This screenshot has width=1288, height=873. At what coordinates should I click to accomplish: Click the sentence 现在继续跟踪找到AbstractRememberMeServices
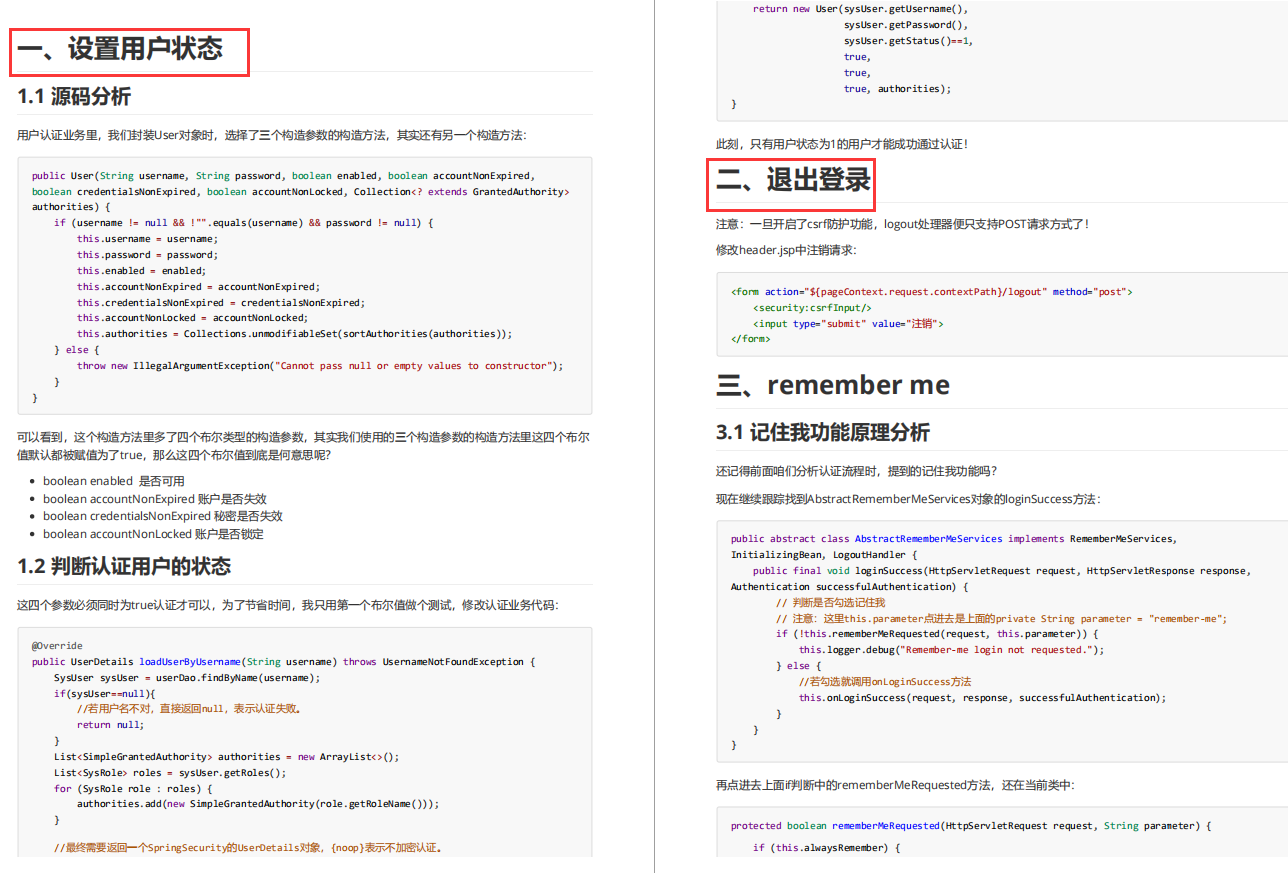point(908,499)
